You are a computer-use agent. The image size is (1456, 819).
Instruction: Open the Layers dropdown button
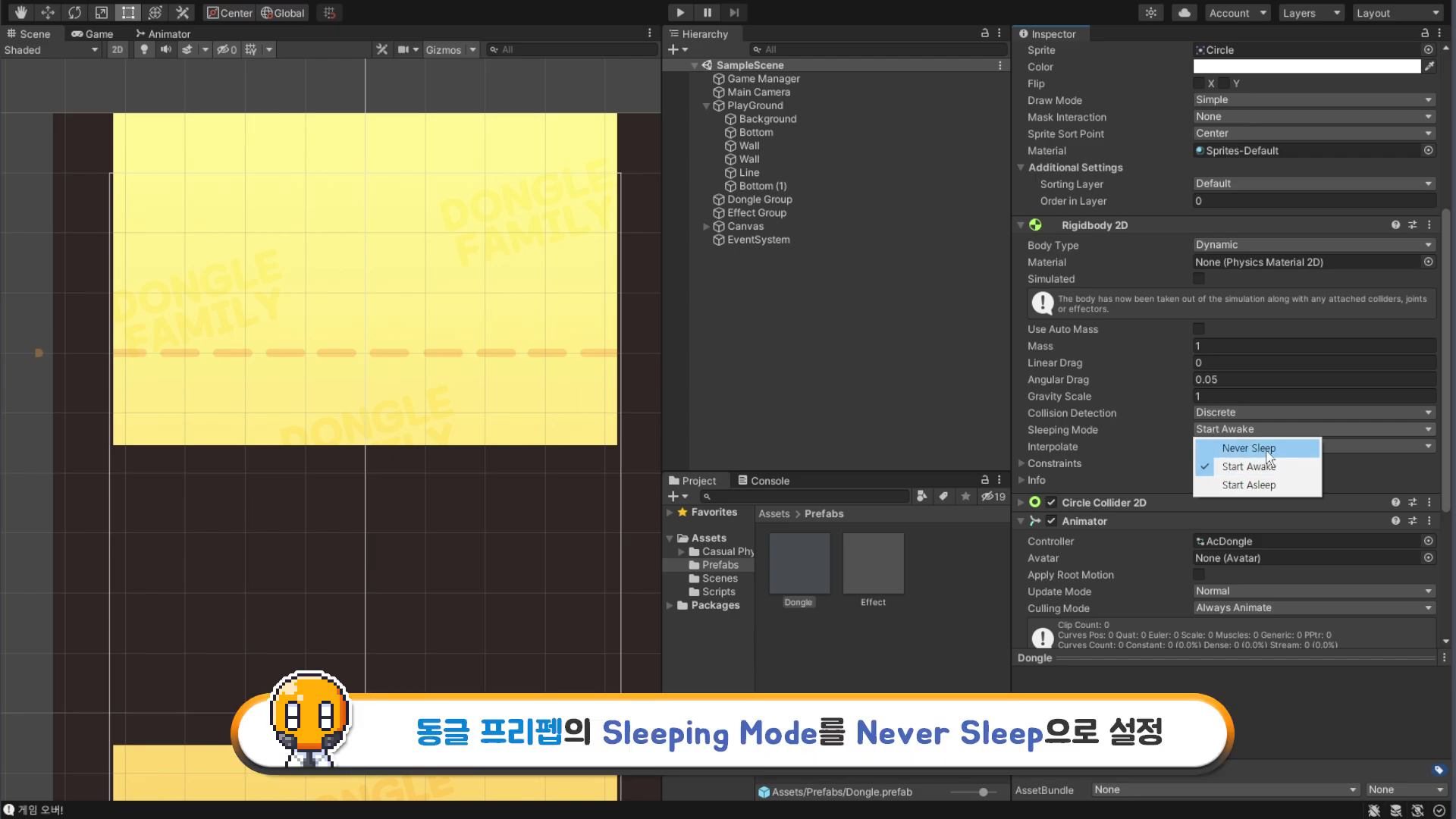[x=1312, y=13]
